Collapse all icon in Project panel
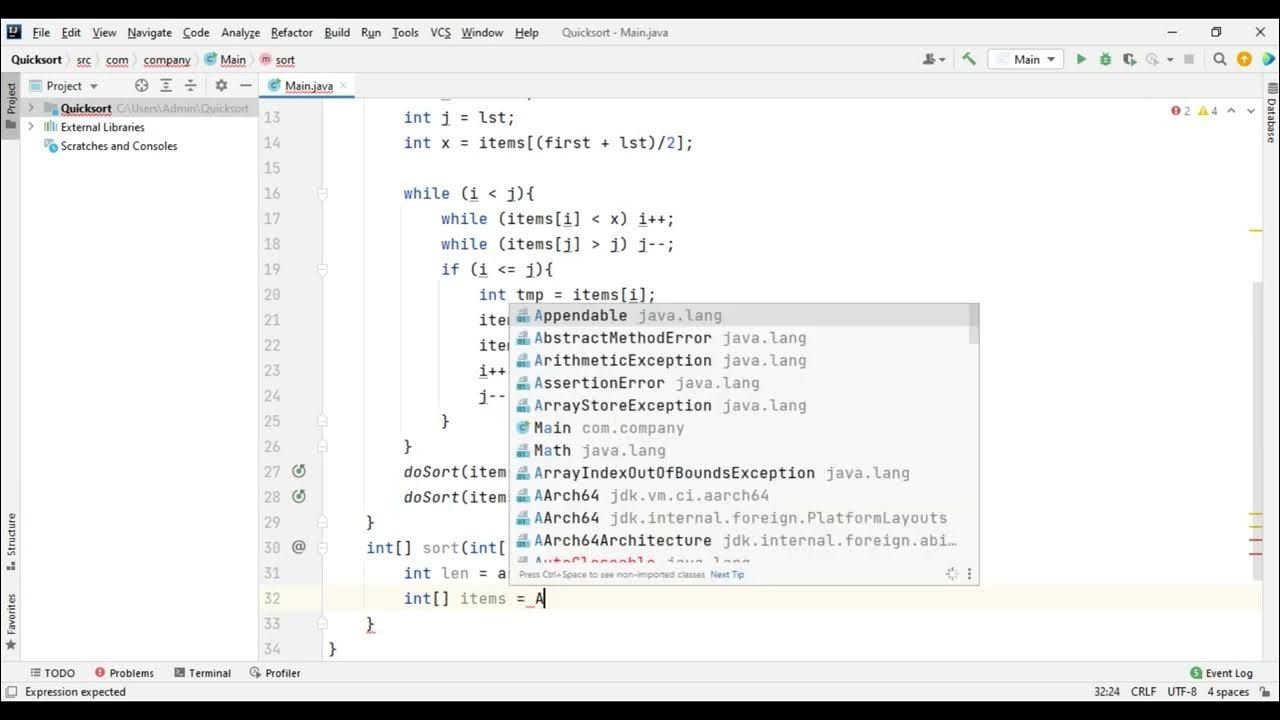 click(x=190, y=86)
